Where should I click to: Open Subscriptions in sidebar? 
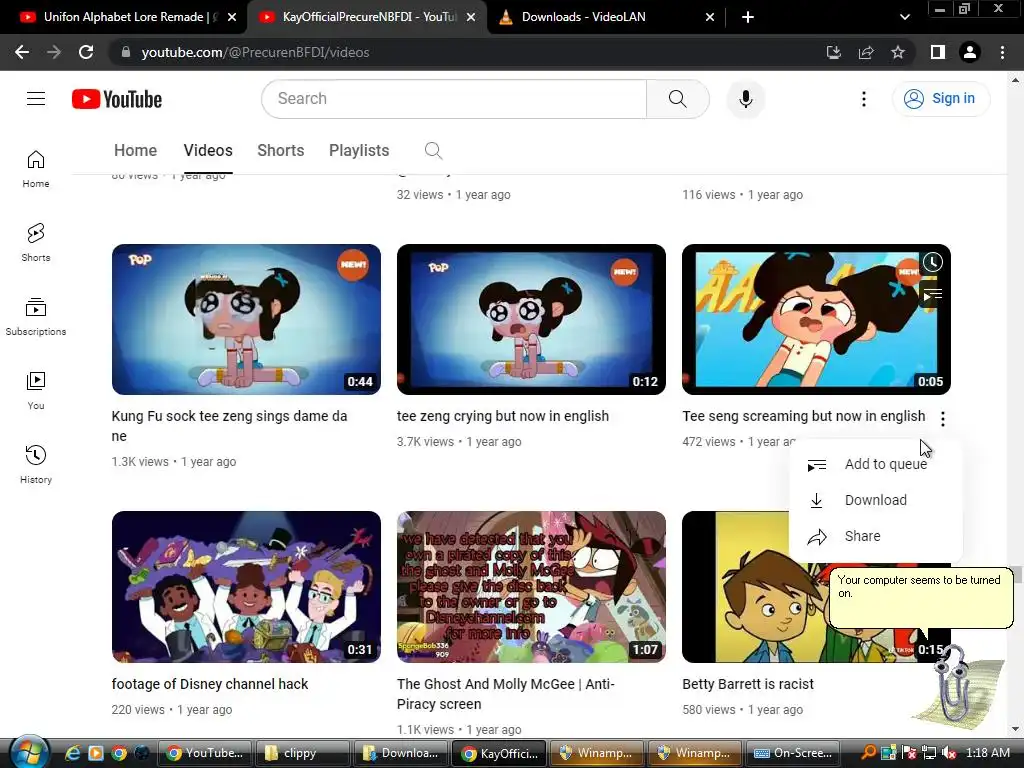(36, 317)
